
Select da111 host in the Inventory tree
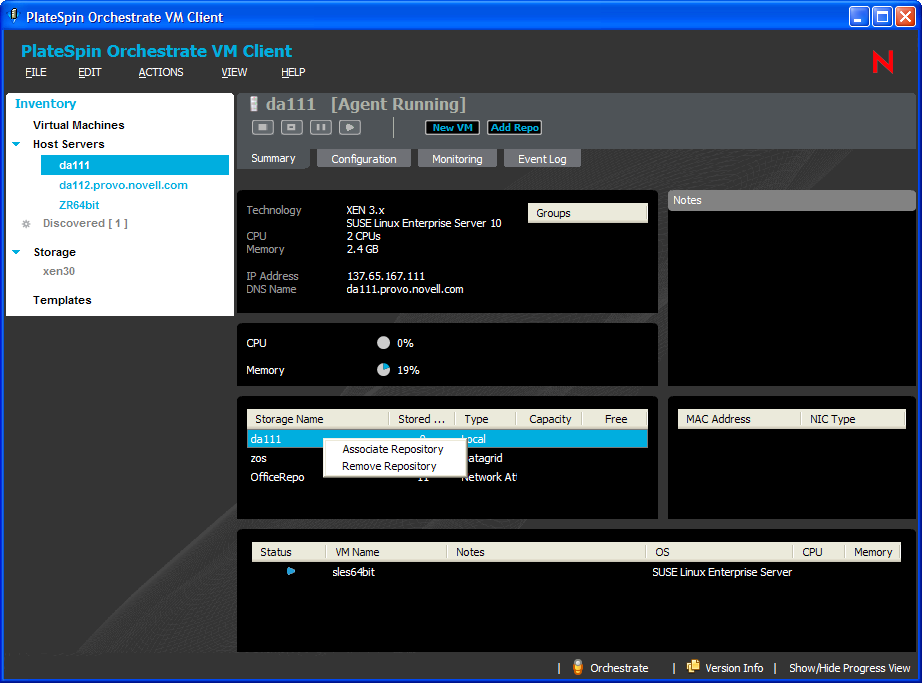tap(135, 165)
